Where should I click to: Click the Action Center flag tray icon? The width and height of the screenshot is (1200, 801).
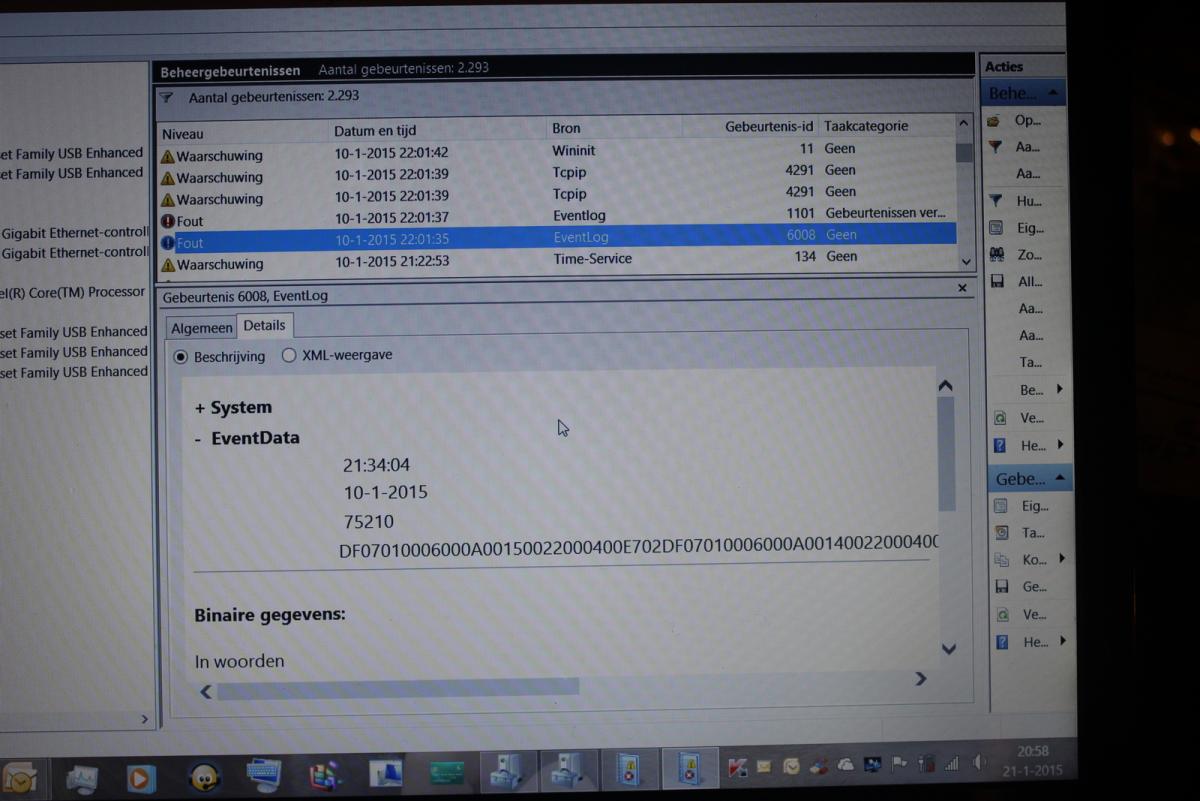[x=900, y=764]
